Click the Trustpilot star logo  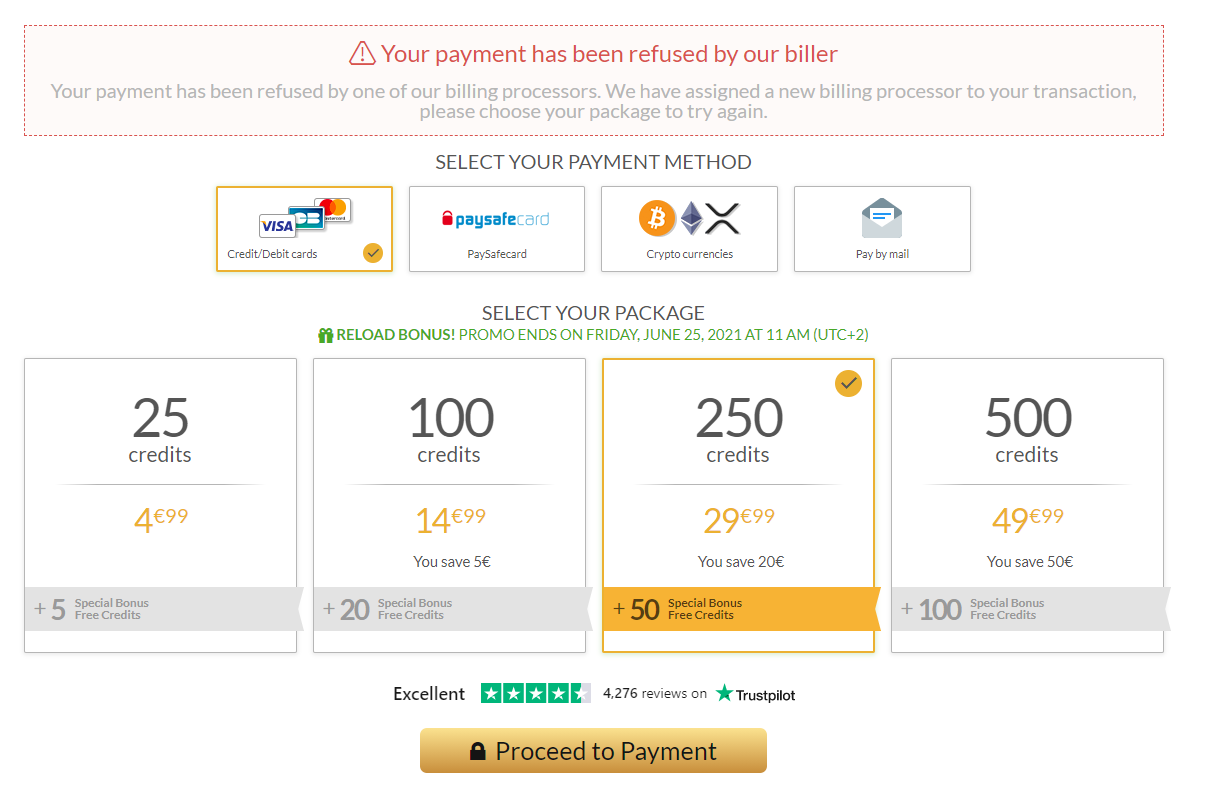pyautogui.click(x=725, y=694)
